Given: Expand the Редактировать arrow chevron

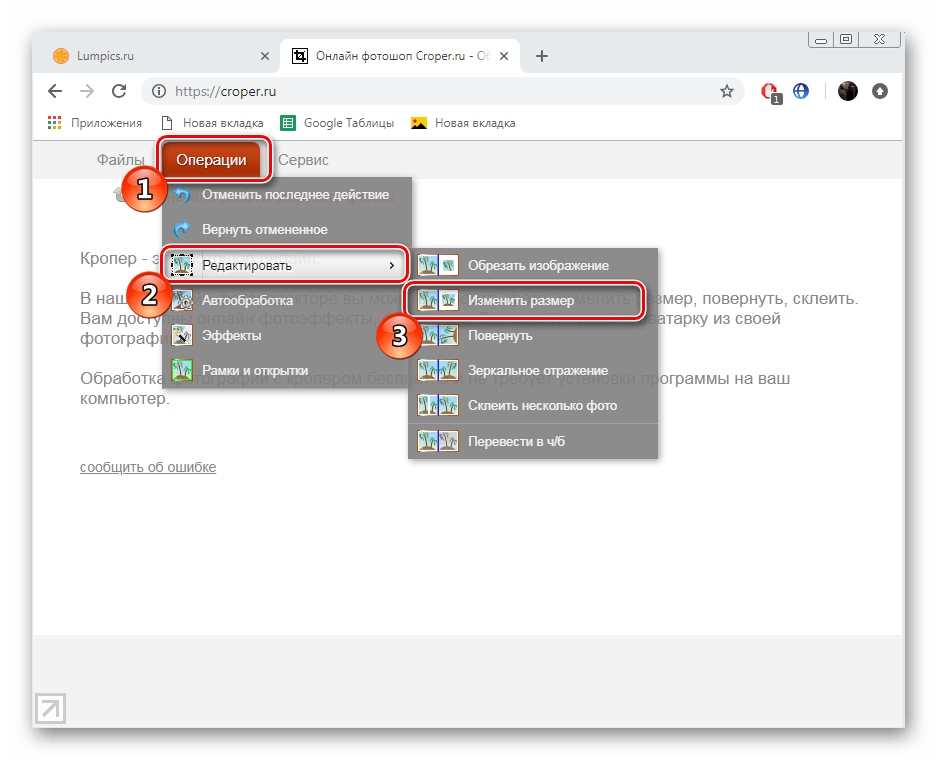Looking at the screenshot, I should point(391,265).
